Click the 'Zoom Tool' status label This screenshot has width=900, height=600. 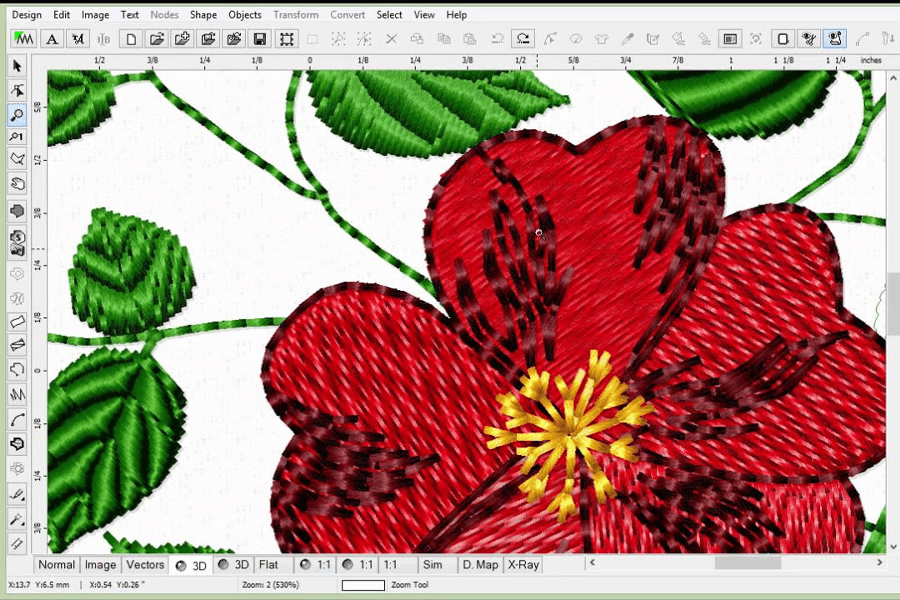410,585
